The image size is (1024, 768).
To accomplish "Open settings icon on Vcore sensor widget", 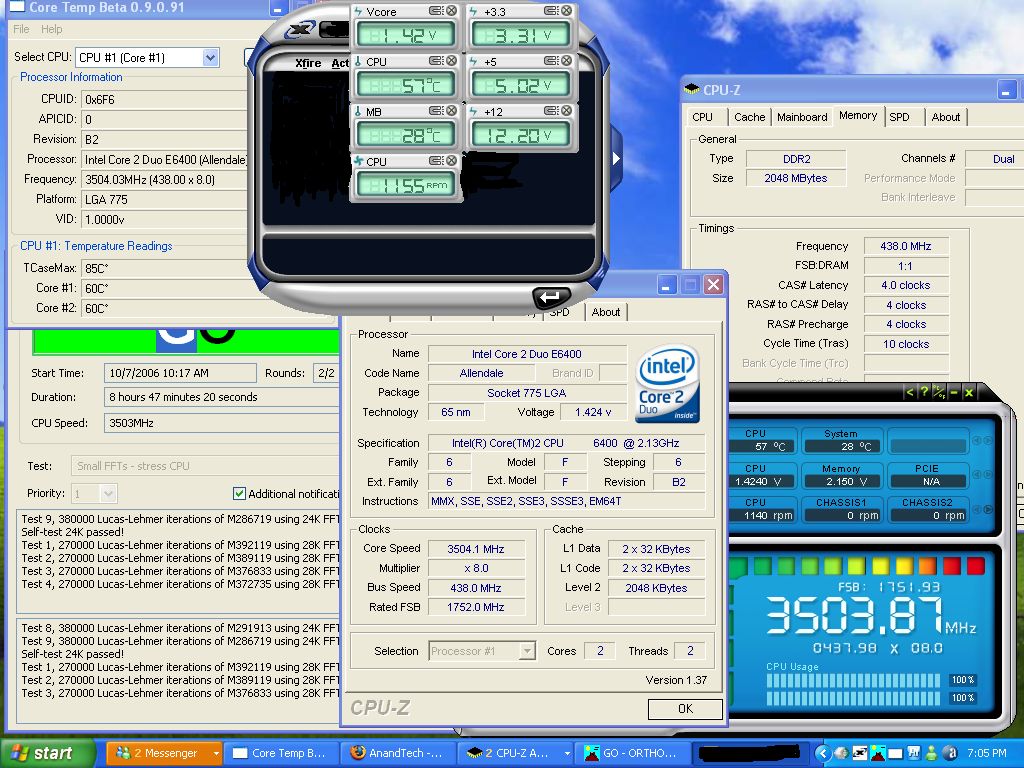I will click(436, 11).
